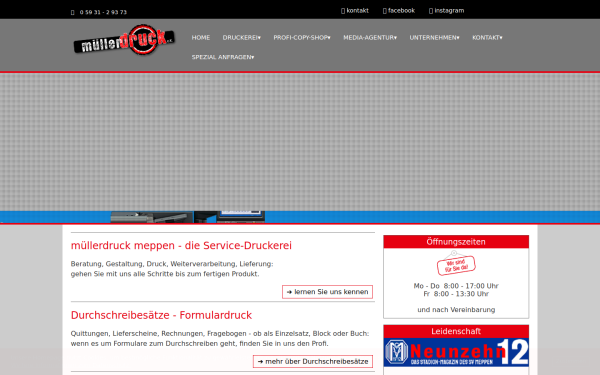Click the 'Beratung, Gestaltung, Druck' paragraph
Image resolution: width=600 pixels, height=375 pixels.
pyautogui.click(x=172, y=269)
